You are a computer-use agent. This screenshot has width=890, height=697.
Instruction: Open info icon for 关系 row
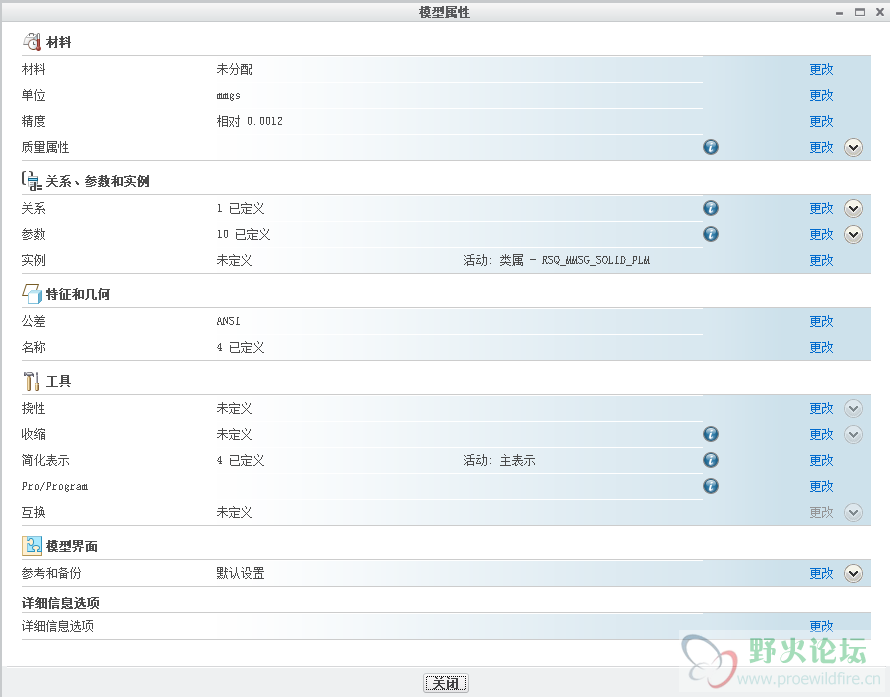pos(711,208)
